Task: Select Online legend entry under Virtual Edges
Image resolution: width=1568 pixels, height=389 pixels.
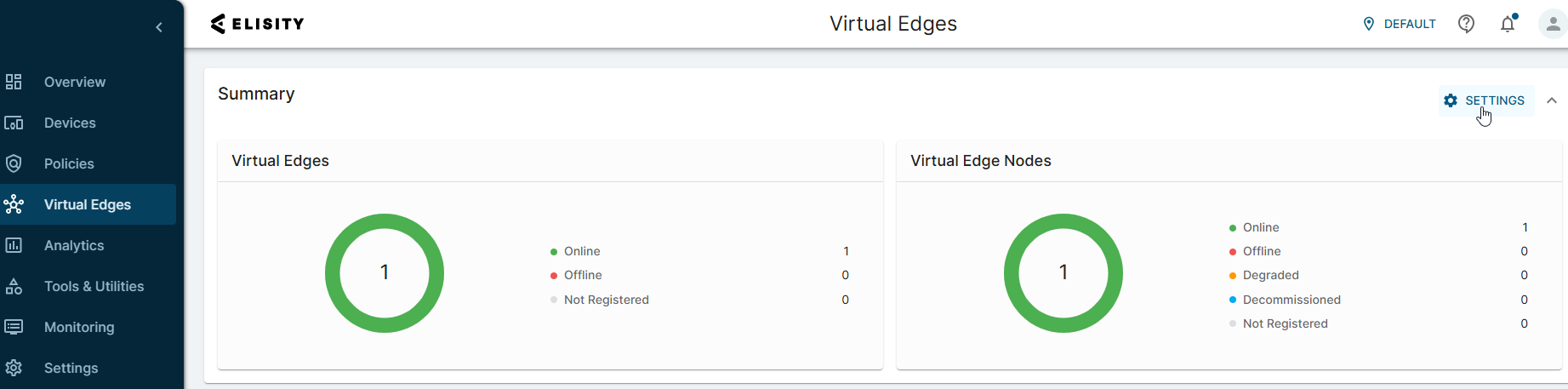Action: pos(582,251)
